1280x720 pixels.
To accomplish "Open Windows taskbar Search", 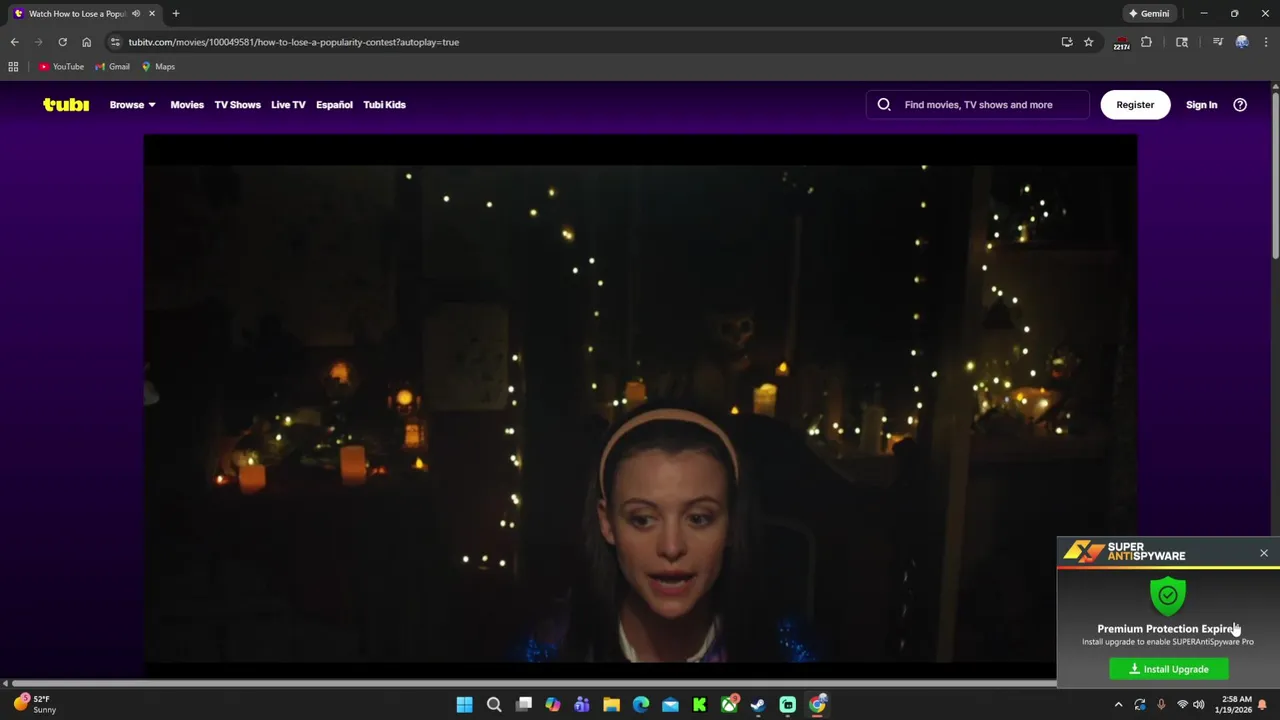I will (x=494, y=705).
